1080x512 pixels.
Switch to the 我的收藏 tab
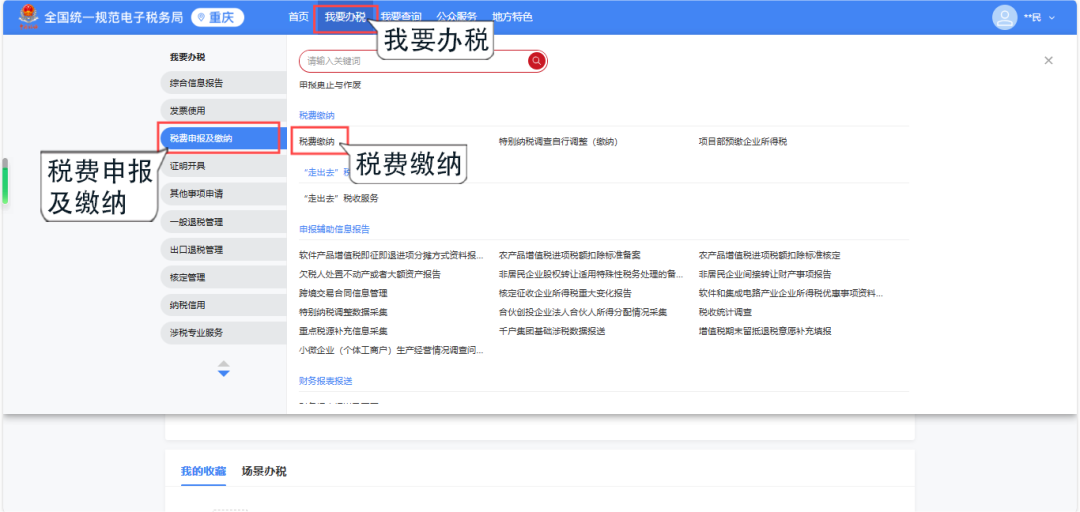[x=203, y=471]
